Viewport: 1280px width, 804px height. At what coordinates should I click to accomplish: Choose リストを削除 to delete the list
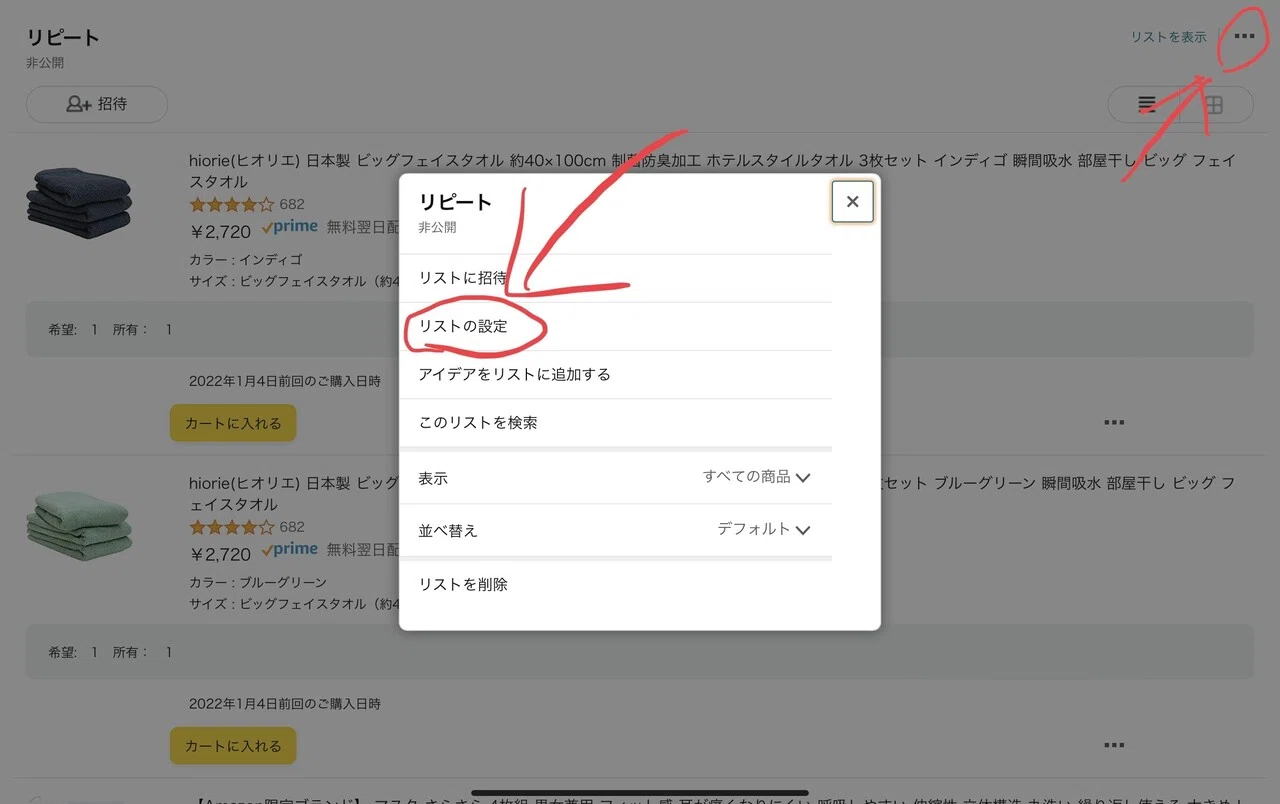[615, 584]
